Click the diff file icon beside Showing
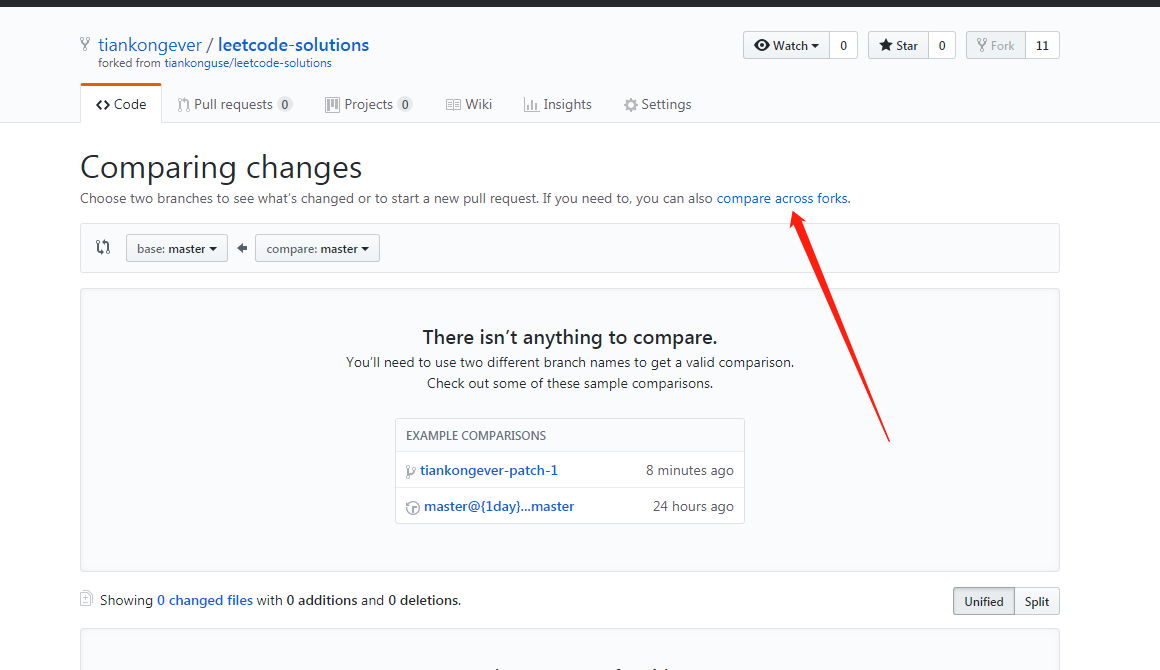The width and height of the screenshot is (1160, 670). click(87, 599)
